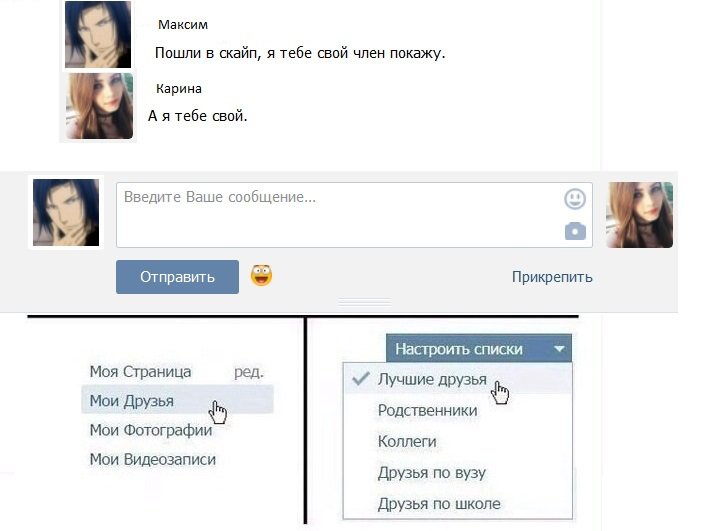Open Карина's profile photo beside message box
This screenshot has width=705, height=531.
click(639, 215)
